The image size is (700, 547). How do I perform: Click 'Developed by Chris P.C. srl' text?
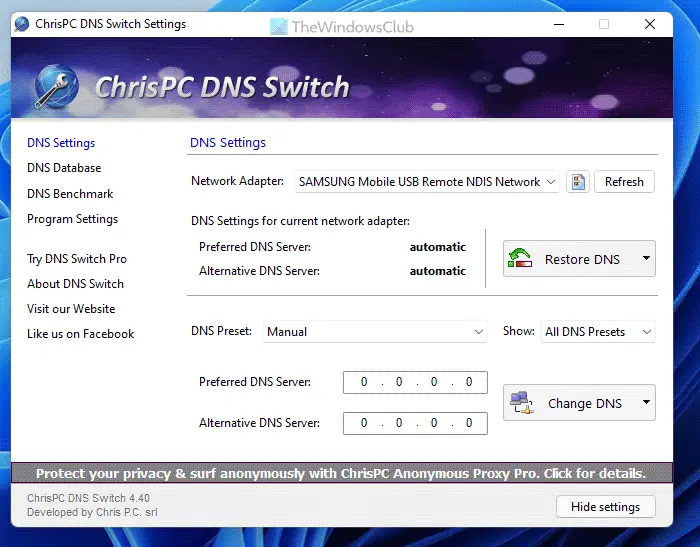coord(92,512)
